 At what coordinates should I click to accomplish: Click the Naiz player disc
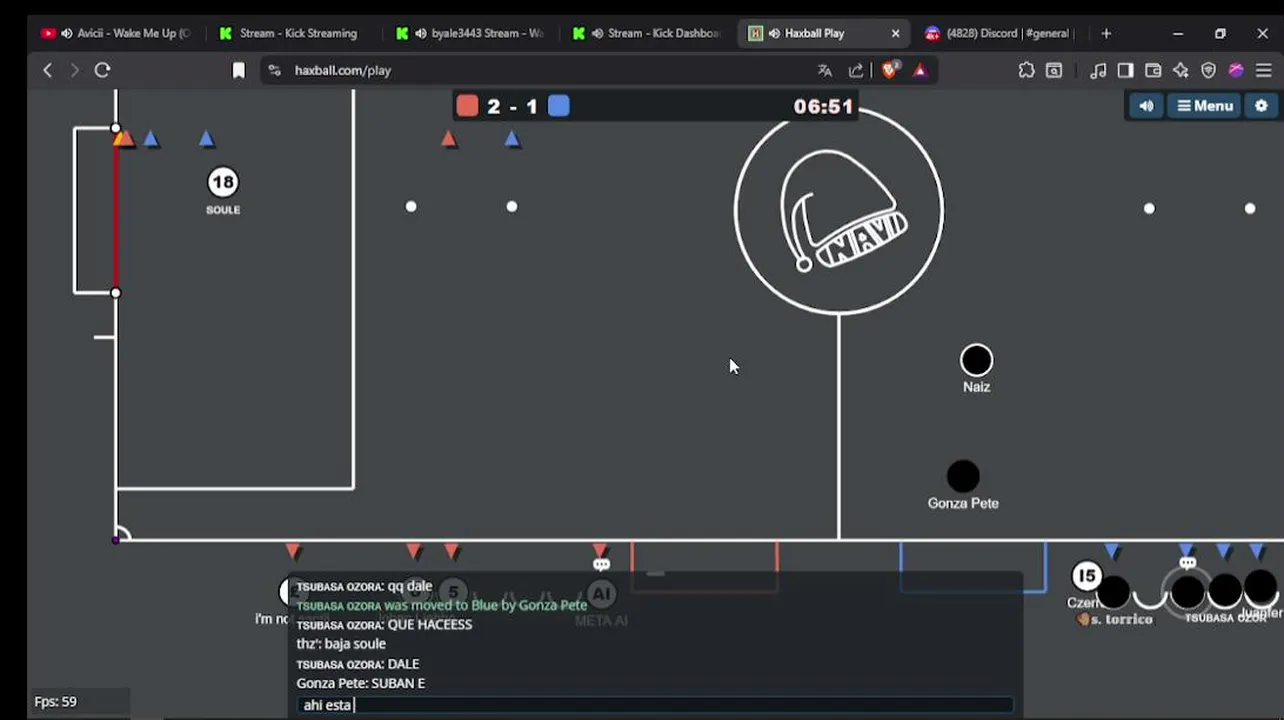pos(977,361)
